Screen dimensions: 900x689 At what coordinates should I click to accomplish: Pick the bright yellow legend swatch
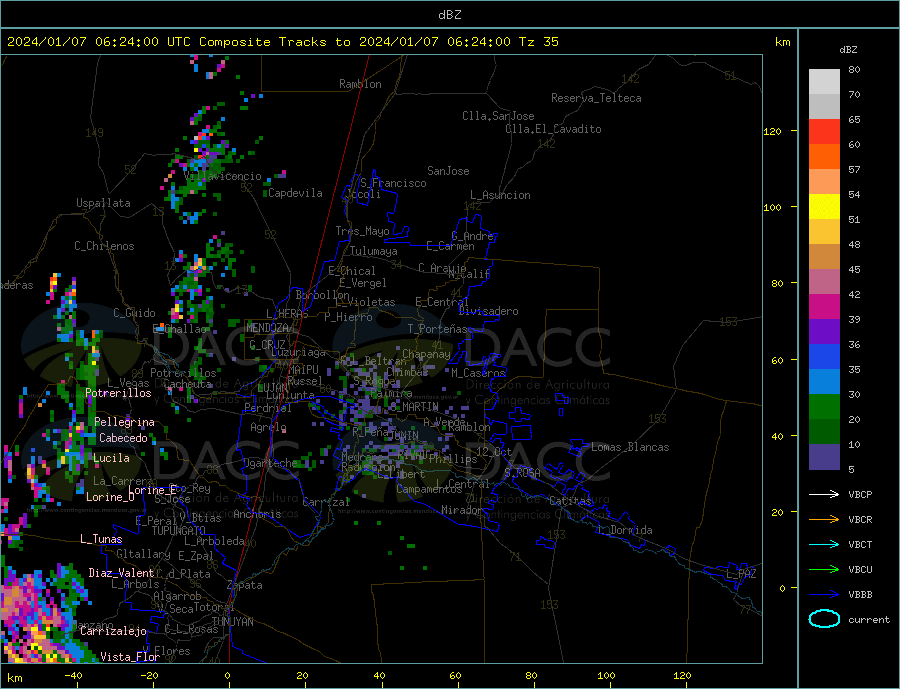point(824,207)
